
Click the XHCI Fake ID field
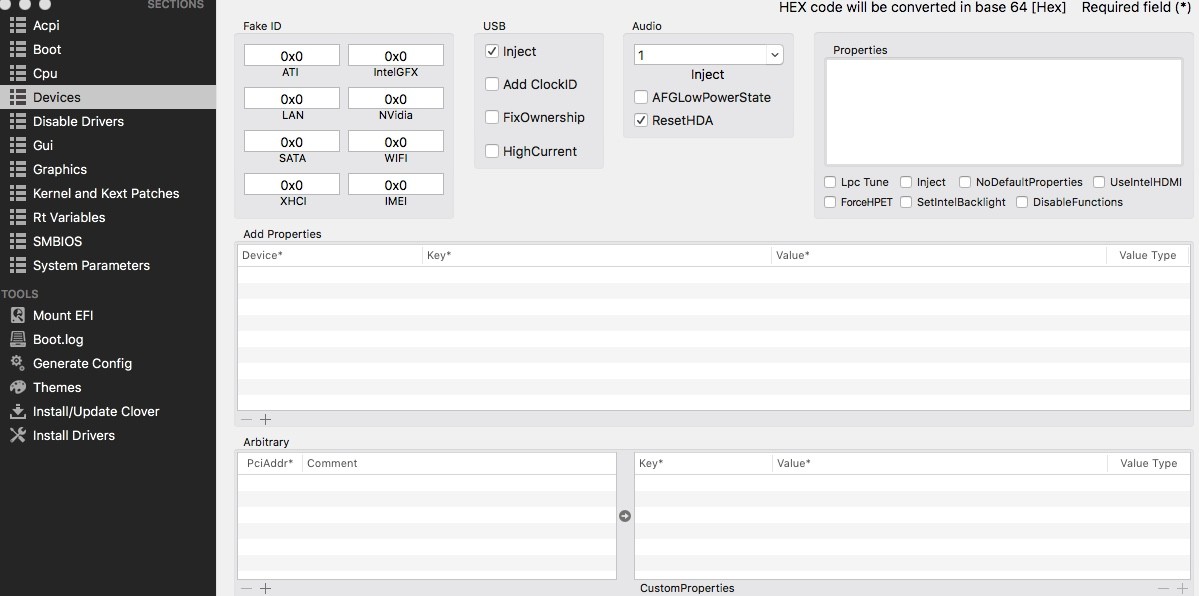pyautogui.click(x=291, y=184)
